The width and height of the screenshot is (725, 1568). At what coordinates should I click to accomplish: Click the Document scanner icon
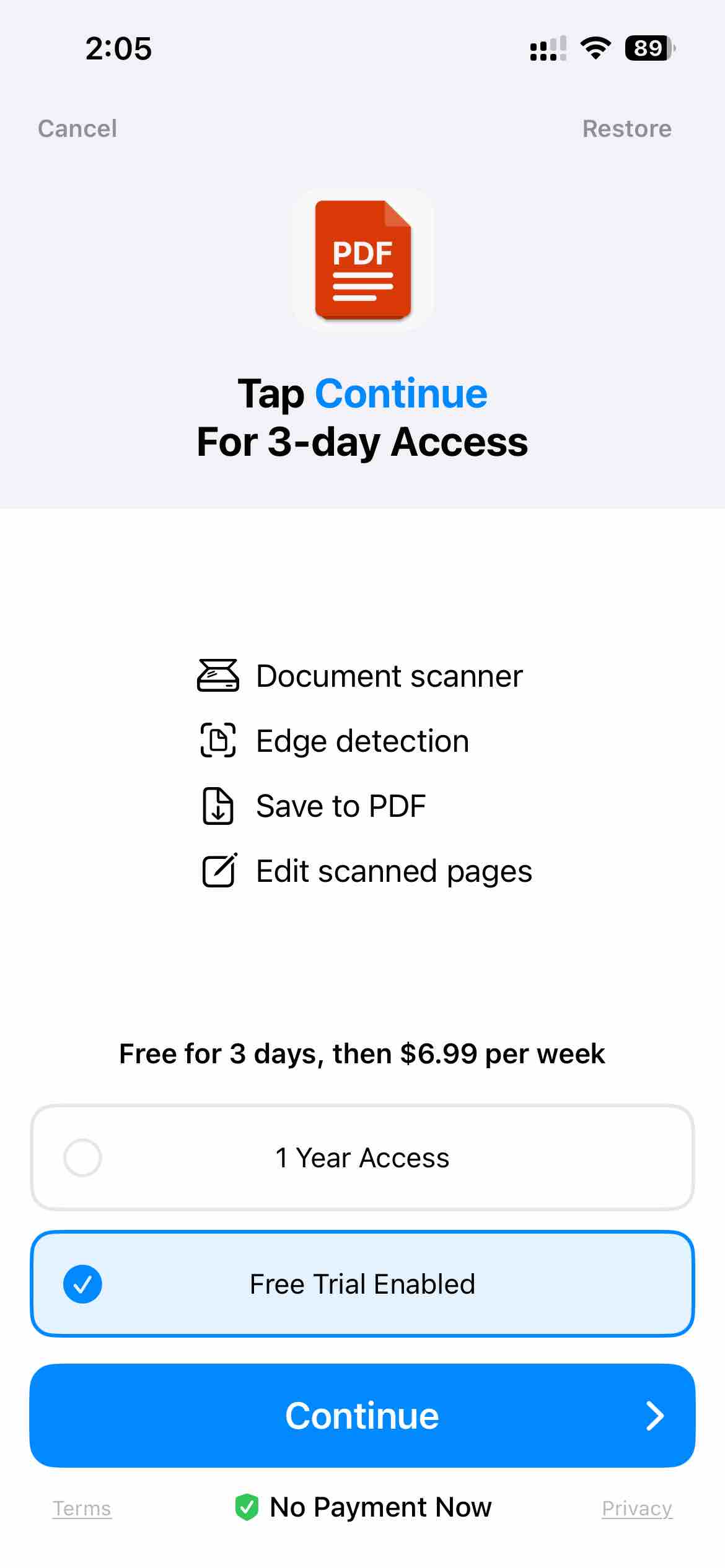(218, 676)
